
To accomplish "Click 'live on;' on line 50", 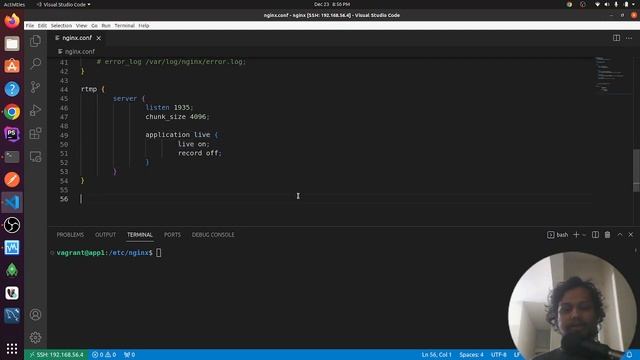I will [x=193, y=144].
